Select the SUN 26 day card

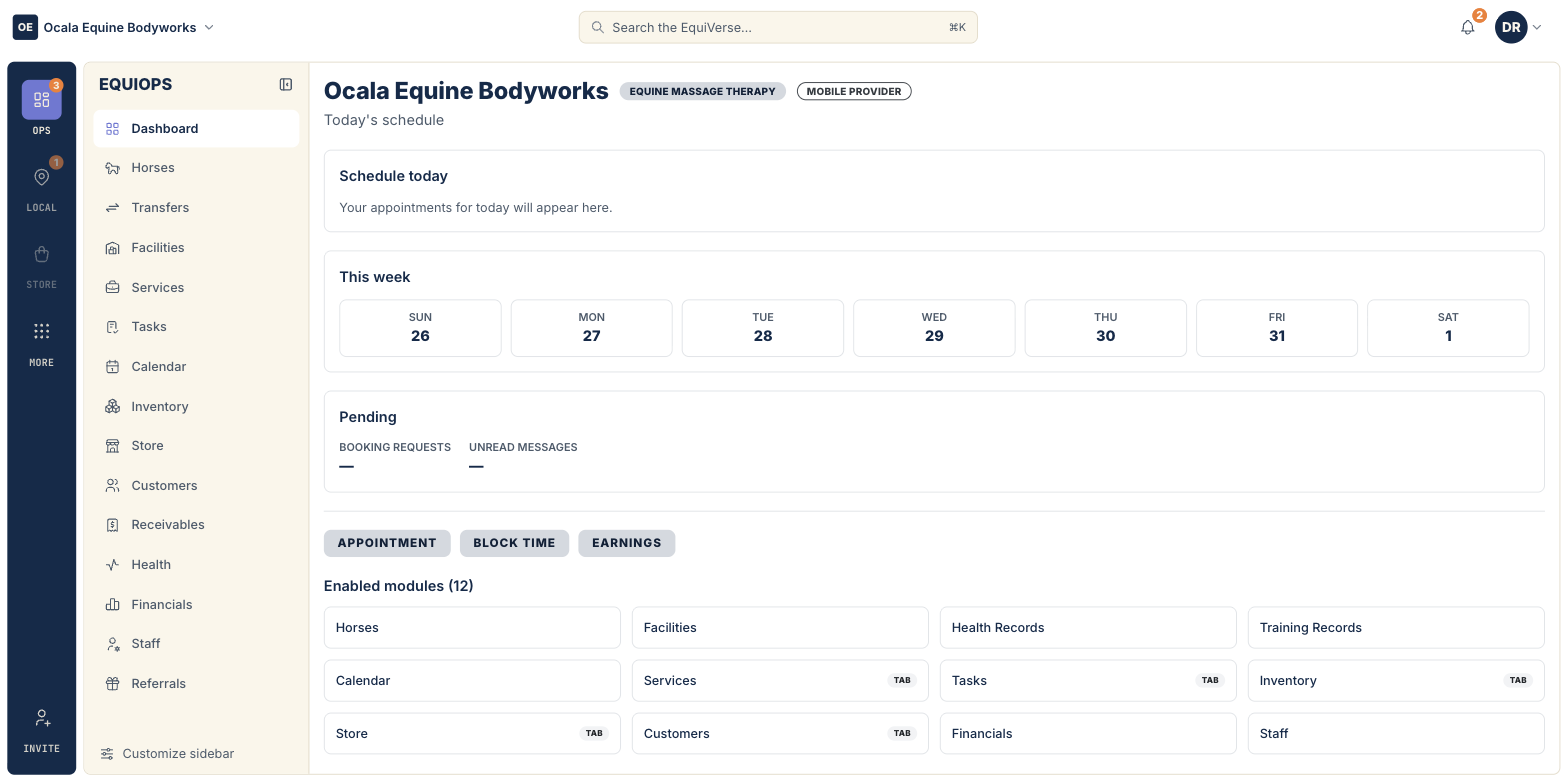420,328
